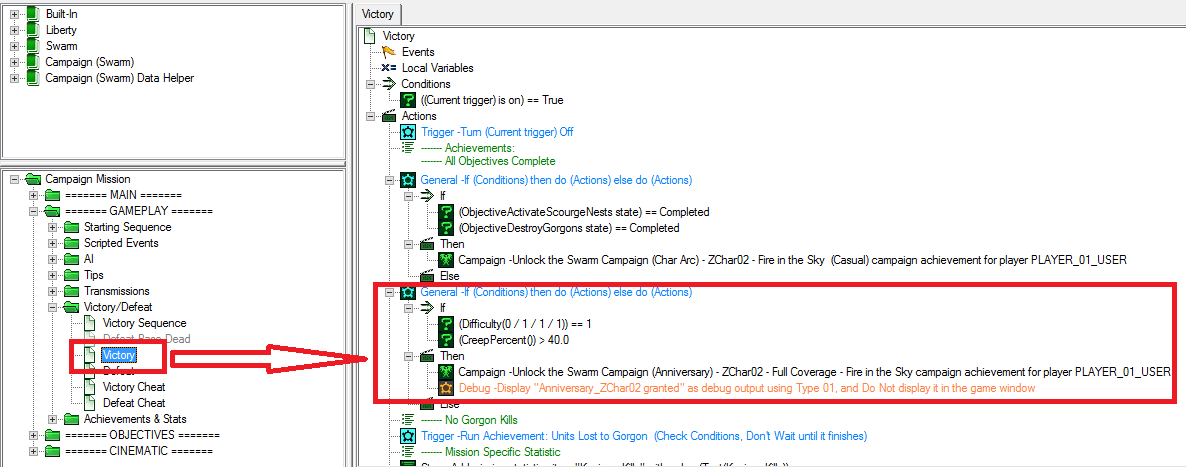Viewport: 1186px width, 467px height.
Task: Click the Events flag icon
Action: 390,52
